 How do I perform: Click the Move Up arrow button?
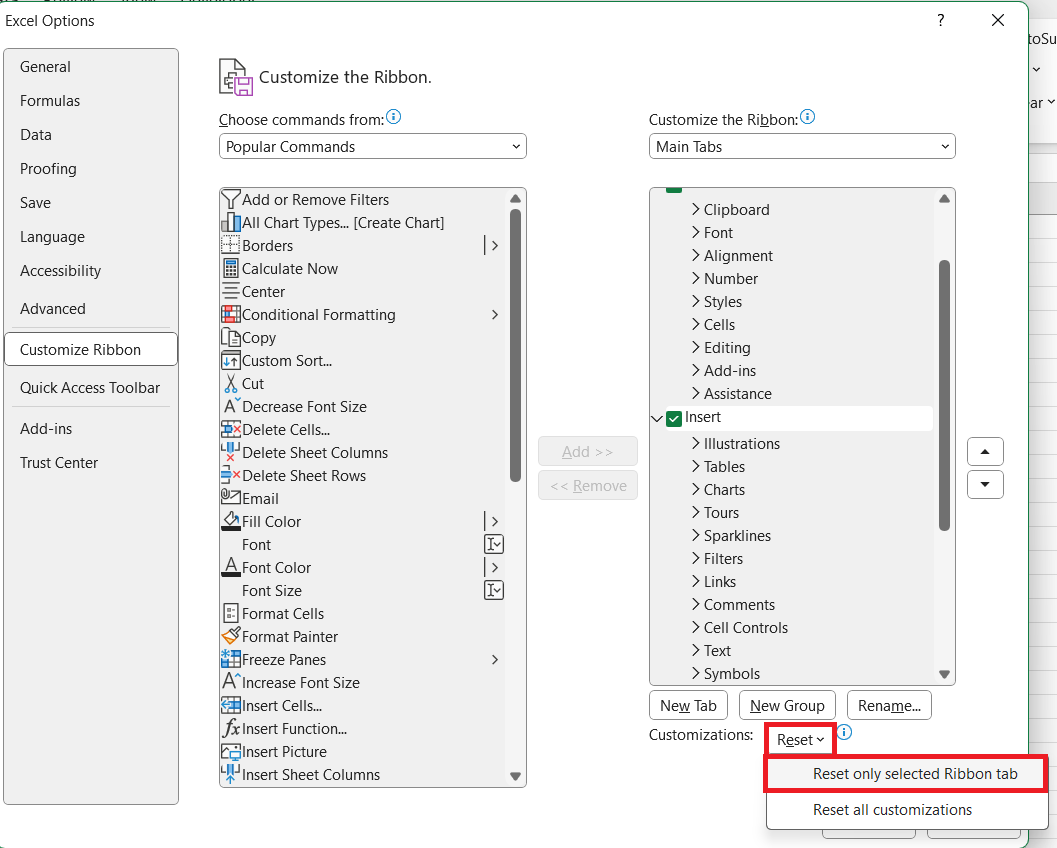[985, 452]
